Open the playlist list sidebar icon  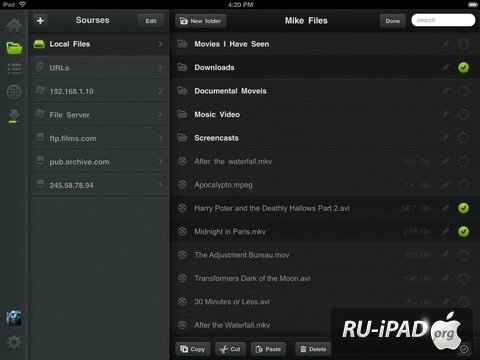coord(14,69)
